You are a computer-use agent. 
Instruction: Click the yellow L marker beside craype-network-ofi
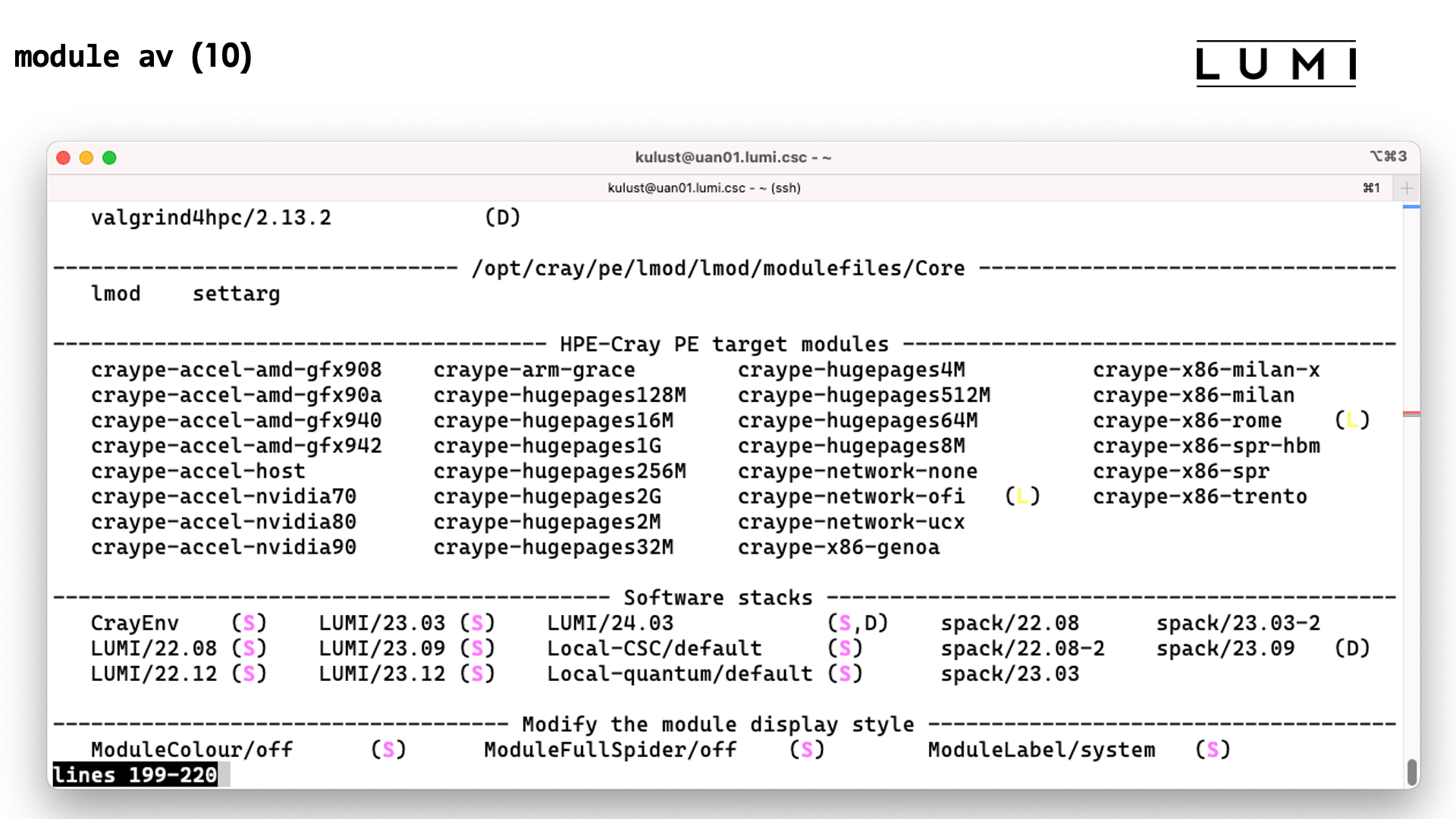[x=1021, y=497]
